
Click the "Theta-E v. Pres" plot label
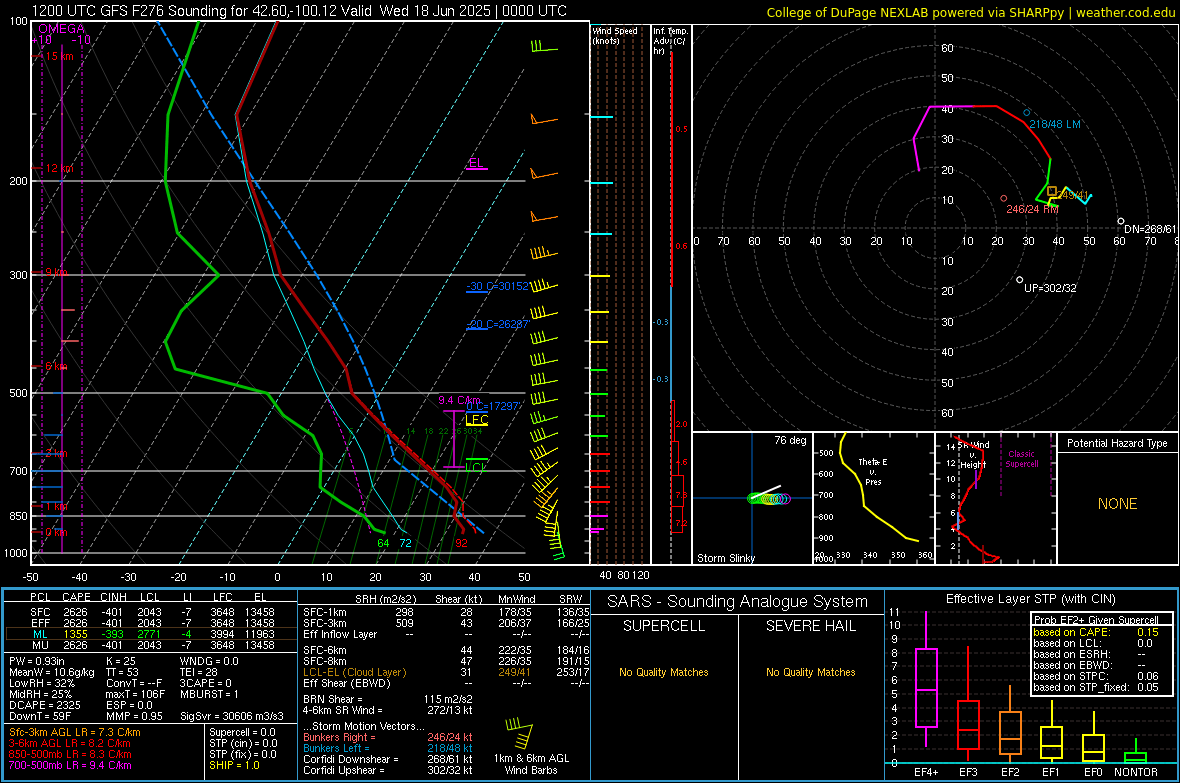[x=873, y=471]
